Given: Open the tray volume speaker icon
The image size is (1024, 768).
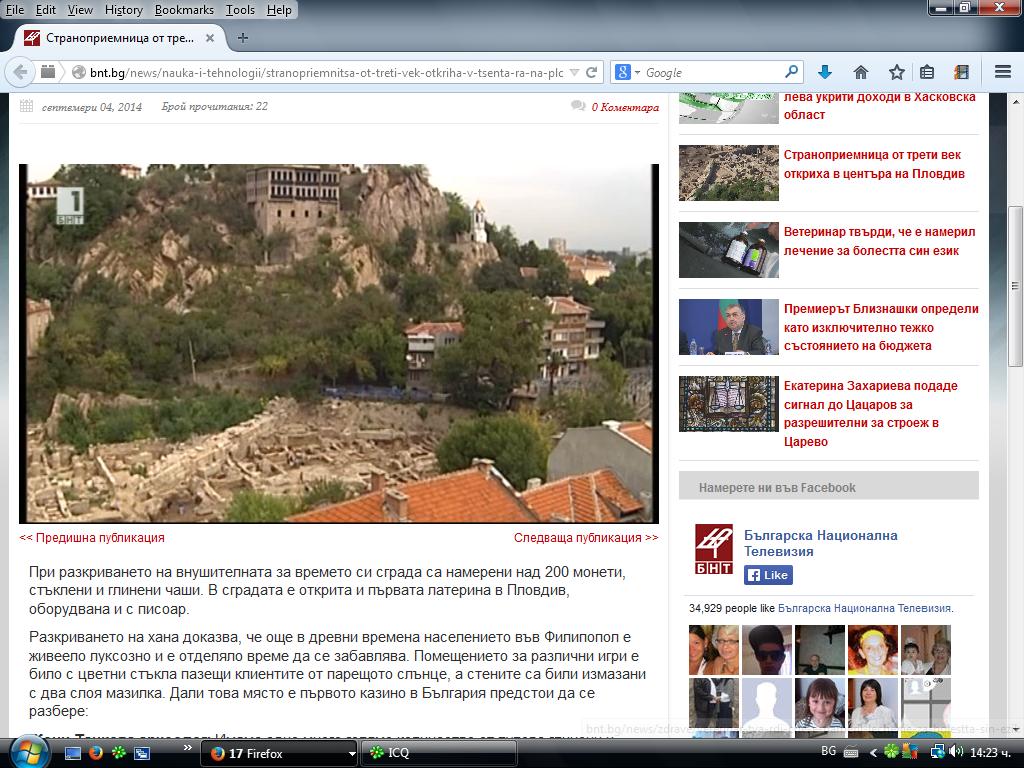Looking at the screenshot, I should coord(955,752).
